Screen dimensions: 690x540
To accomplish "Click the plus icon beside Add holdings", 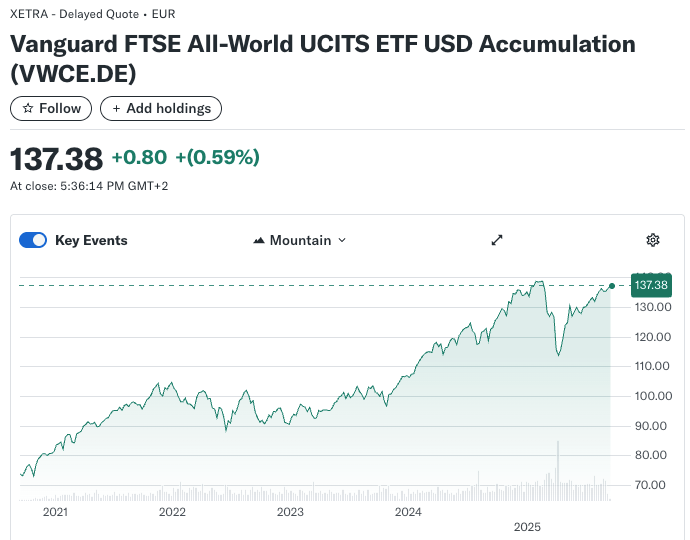I will (x=116, y=108).
